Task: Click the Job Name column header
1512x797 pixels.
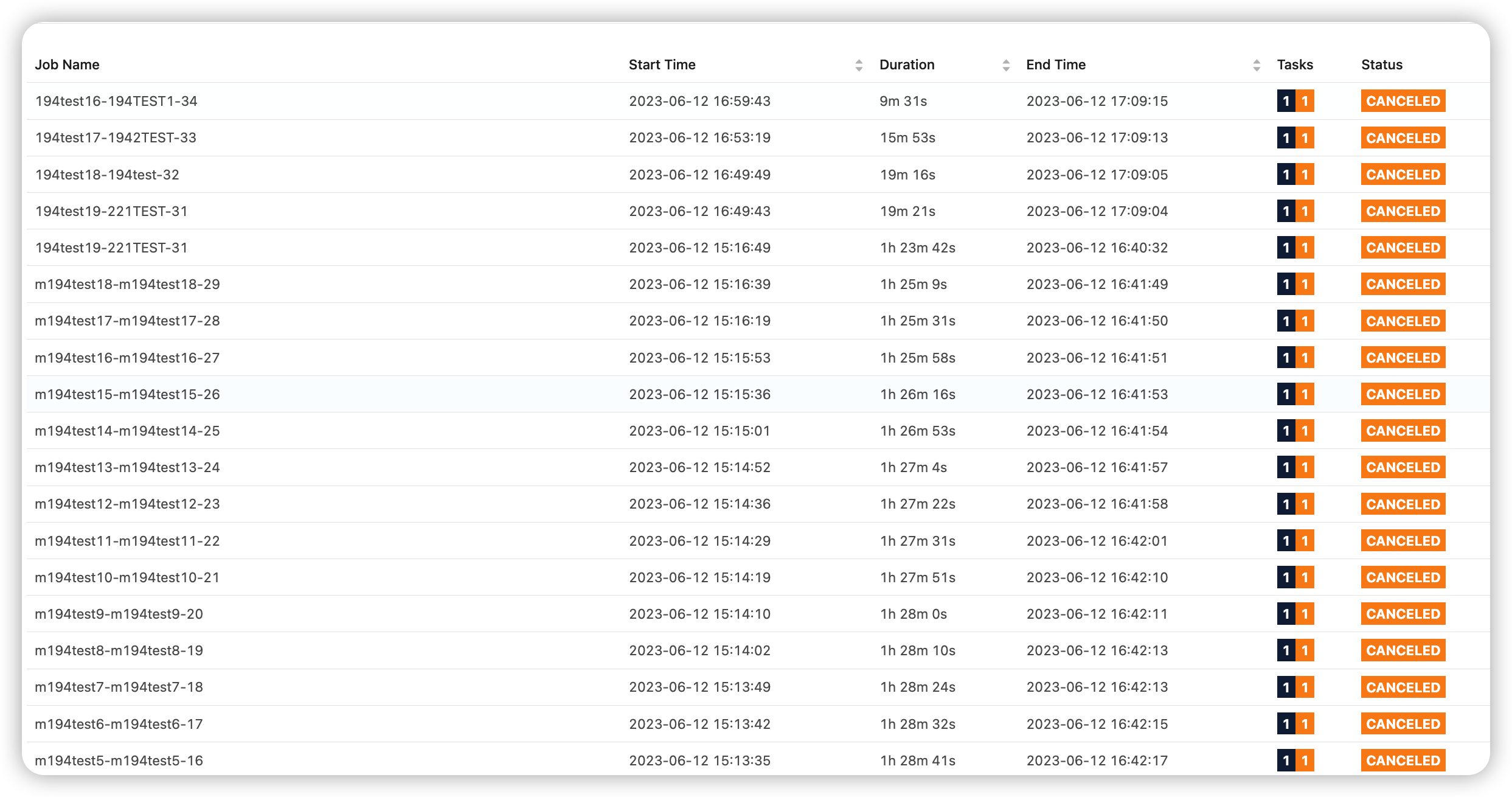Action: (x=67, y=64)
